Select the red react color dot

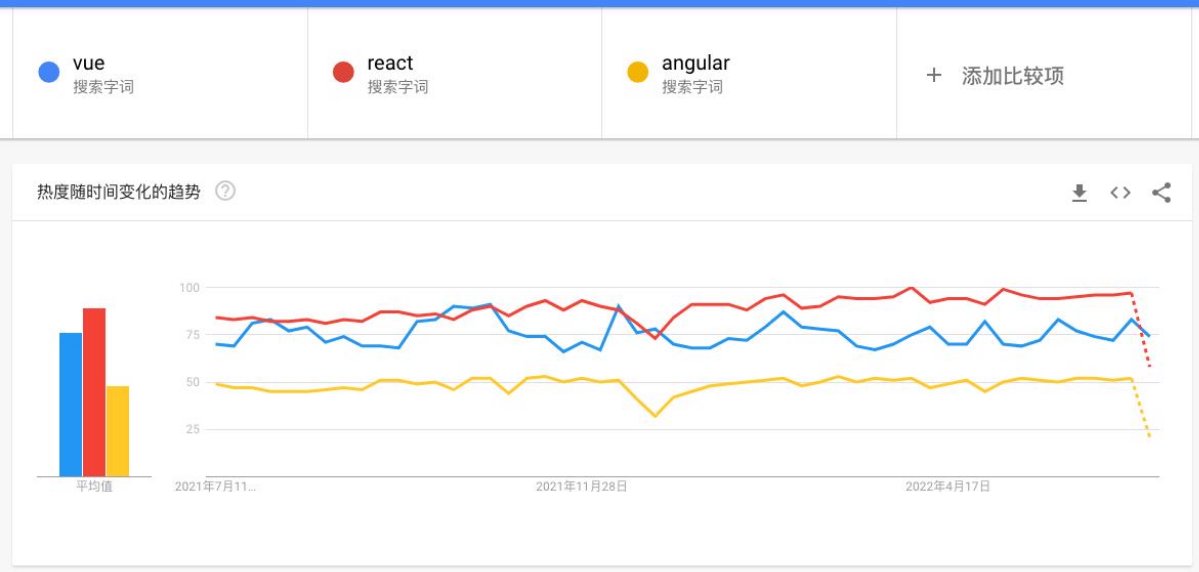pos(343,73)
